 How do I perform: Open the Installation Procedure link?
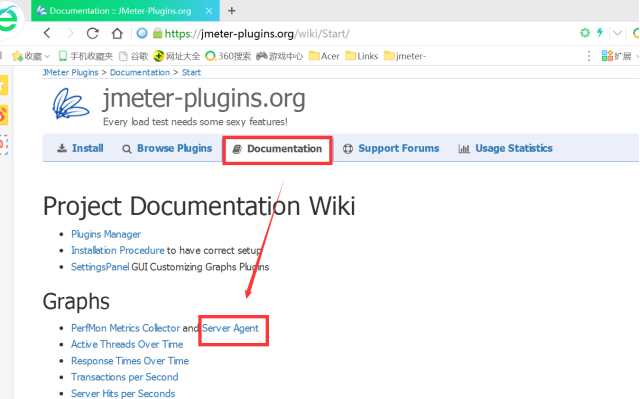[118, 250]
